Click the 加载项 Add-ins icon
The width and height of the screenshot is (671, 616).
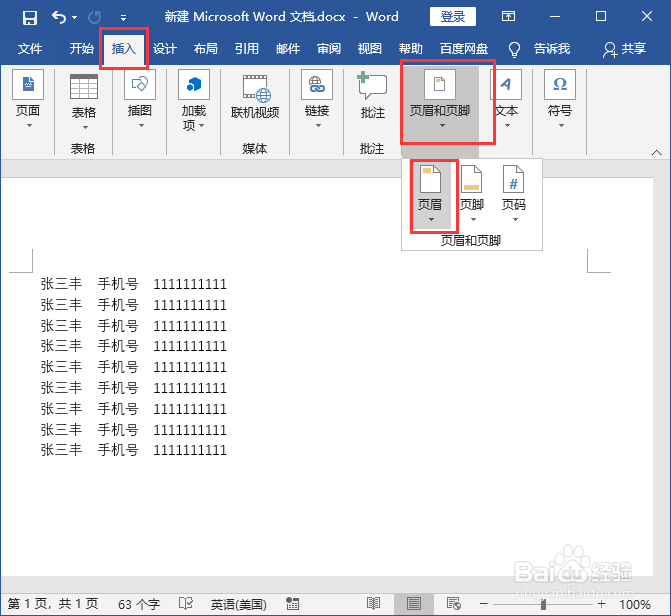(194, 84)
